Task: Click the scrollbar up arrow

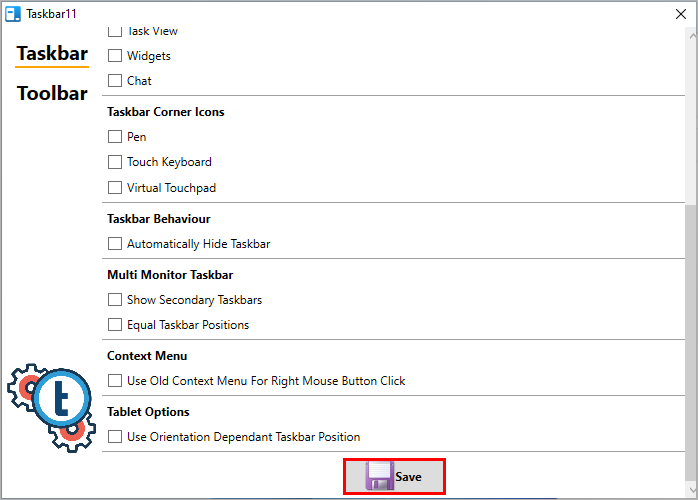Action: (692, 35)
